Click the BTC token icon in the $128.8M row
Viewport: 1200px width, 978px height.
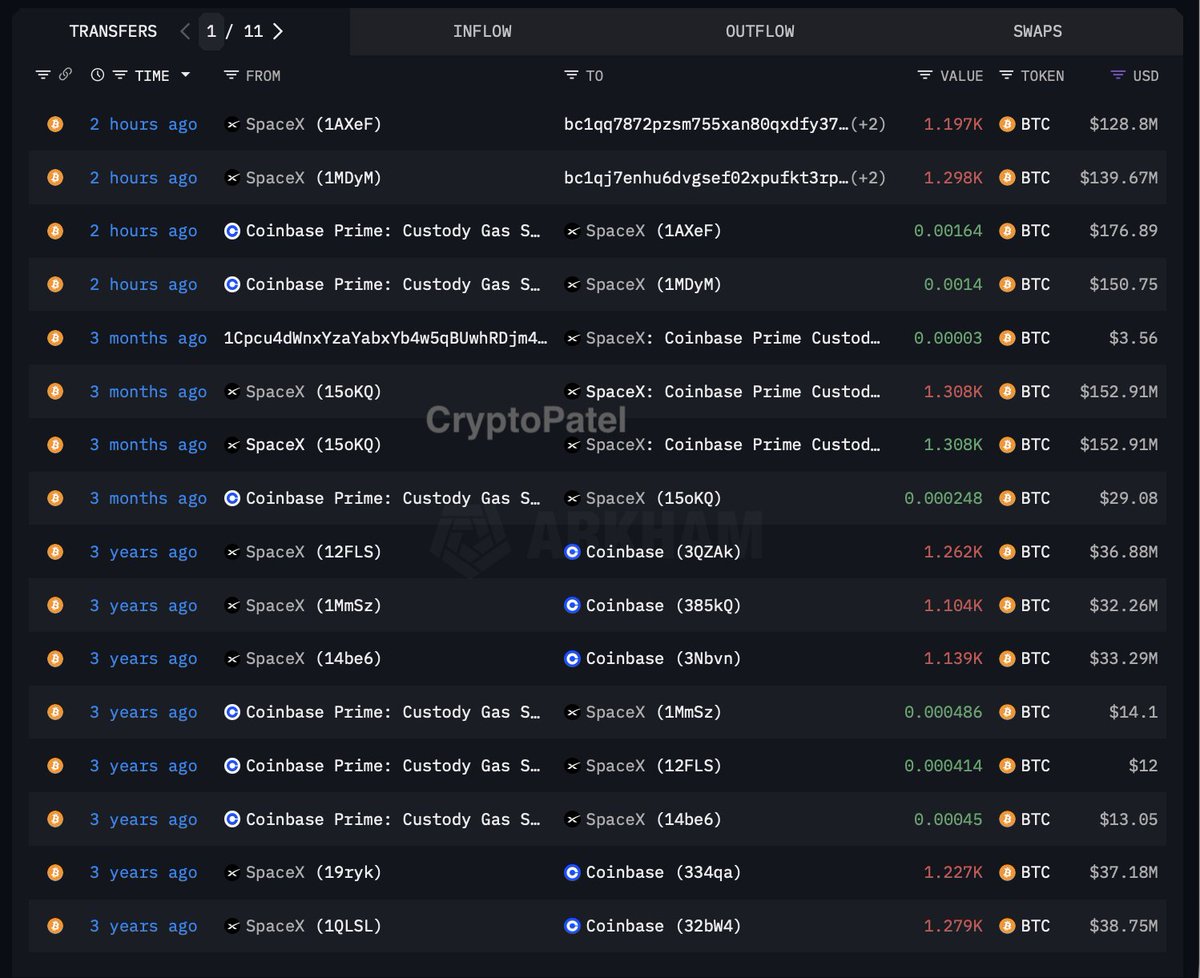1007,124
